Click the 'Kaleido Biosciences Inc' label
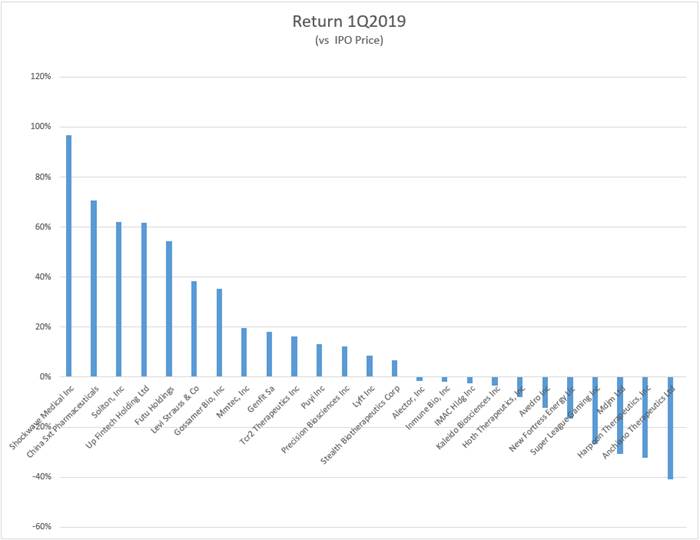This screenshot has width=700, height=540. (468, 418)
